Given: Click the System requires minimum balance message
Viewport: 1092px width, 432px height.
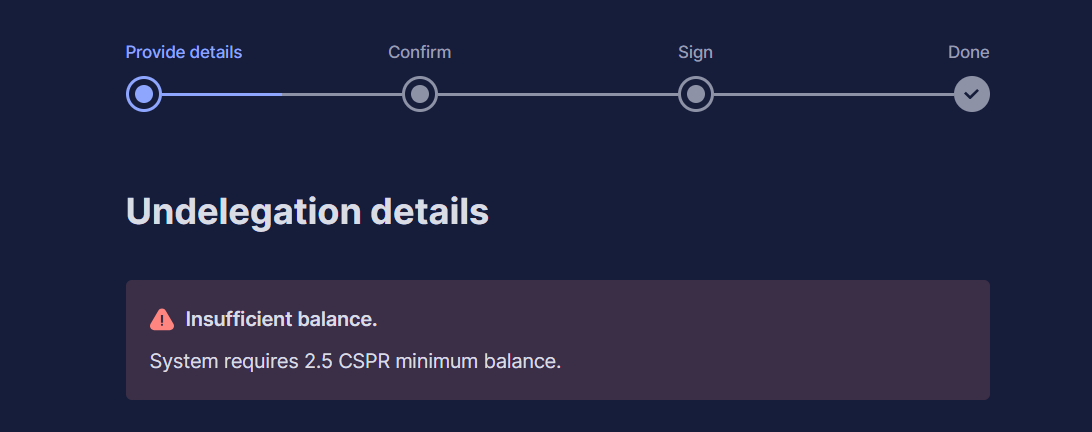Looking at the screenshot, I should pyautogui.click(x=355, y=362).
